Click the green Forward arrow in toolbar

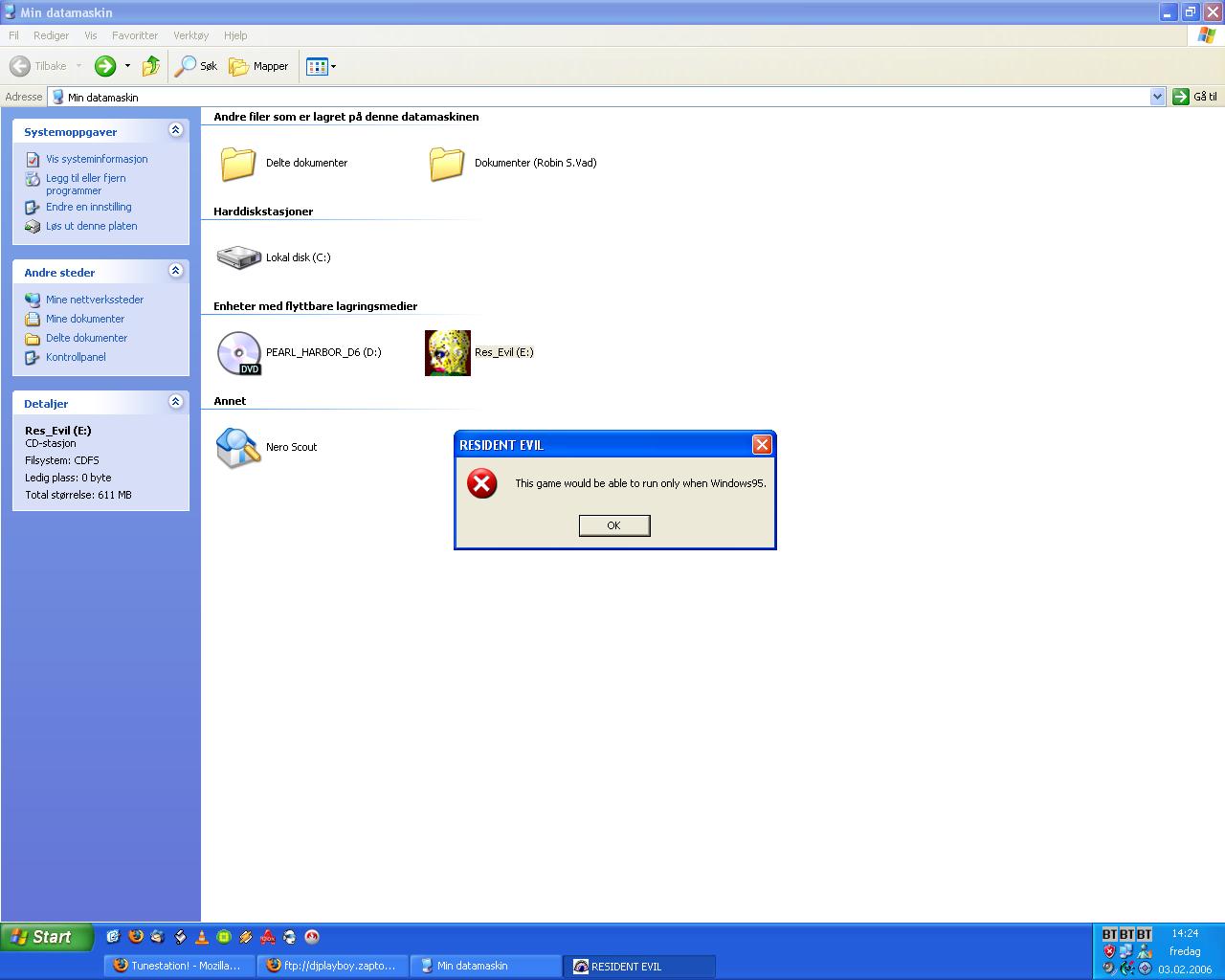tap(105, 66)
